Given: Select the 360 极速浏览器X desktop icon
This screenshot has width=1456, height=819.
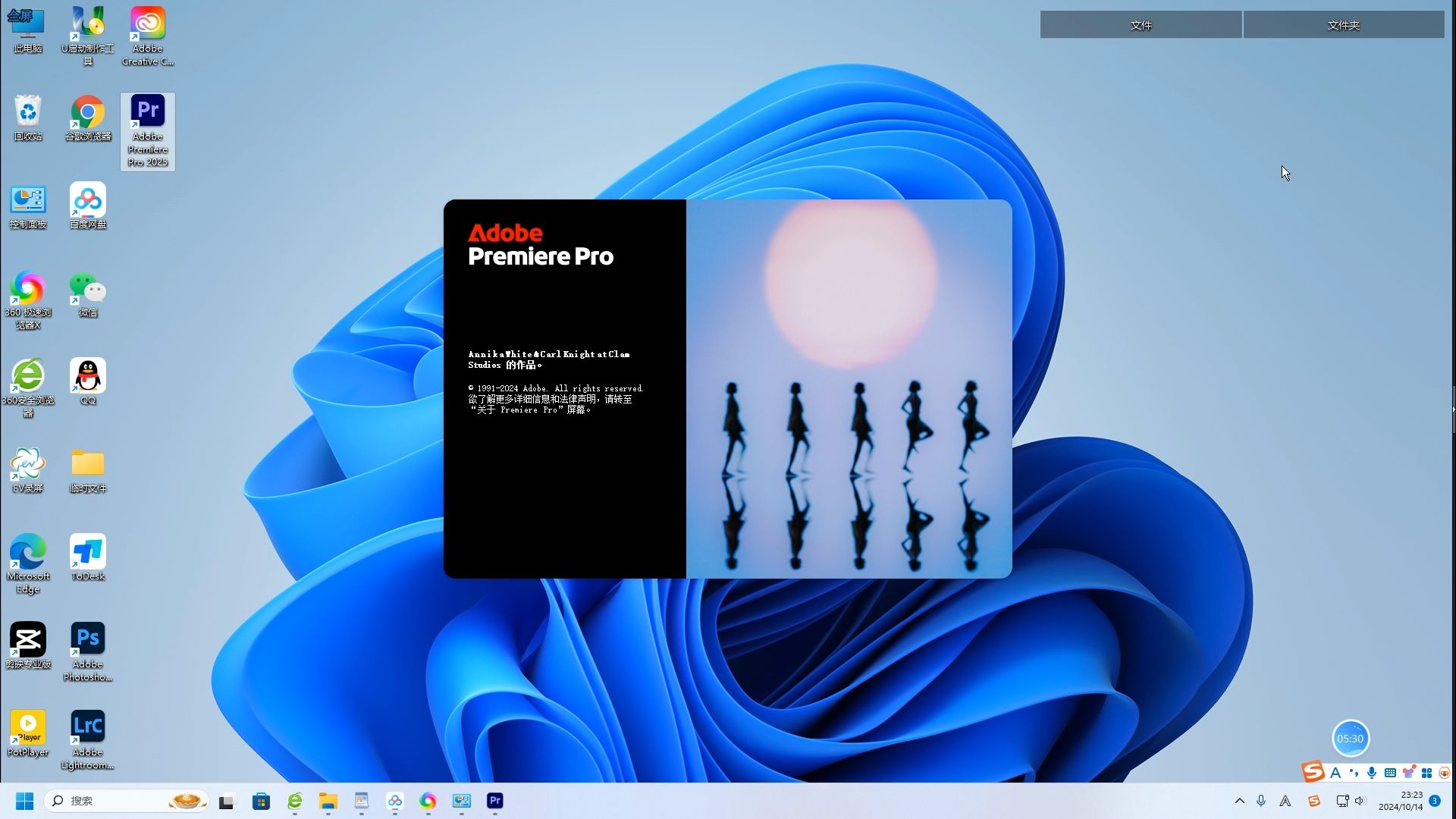Looking at the screenshot, I should pos(28,300).
